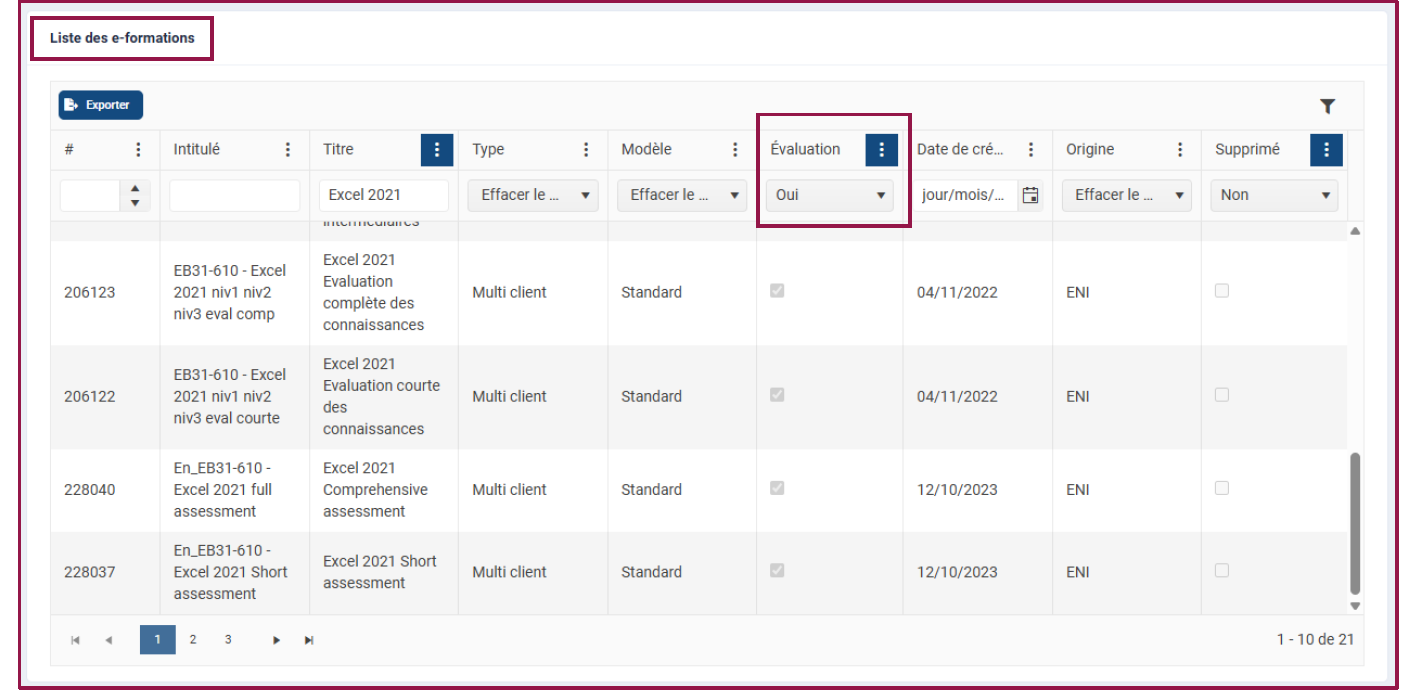Open the Origine column options menu

tap(1180, 150)
